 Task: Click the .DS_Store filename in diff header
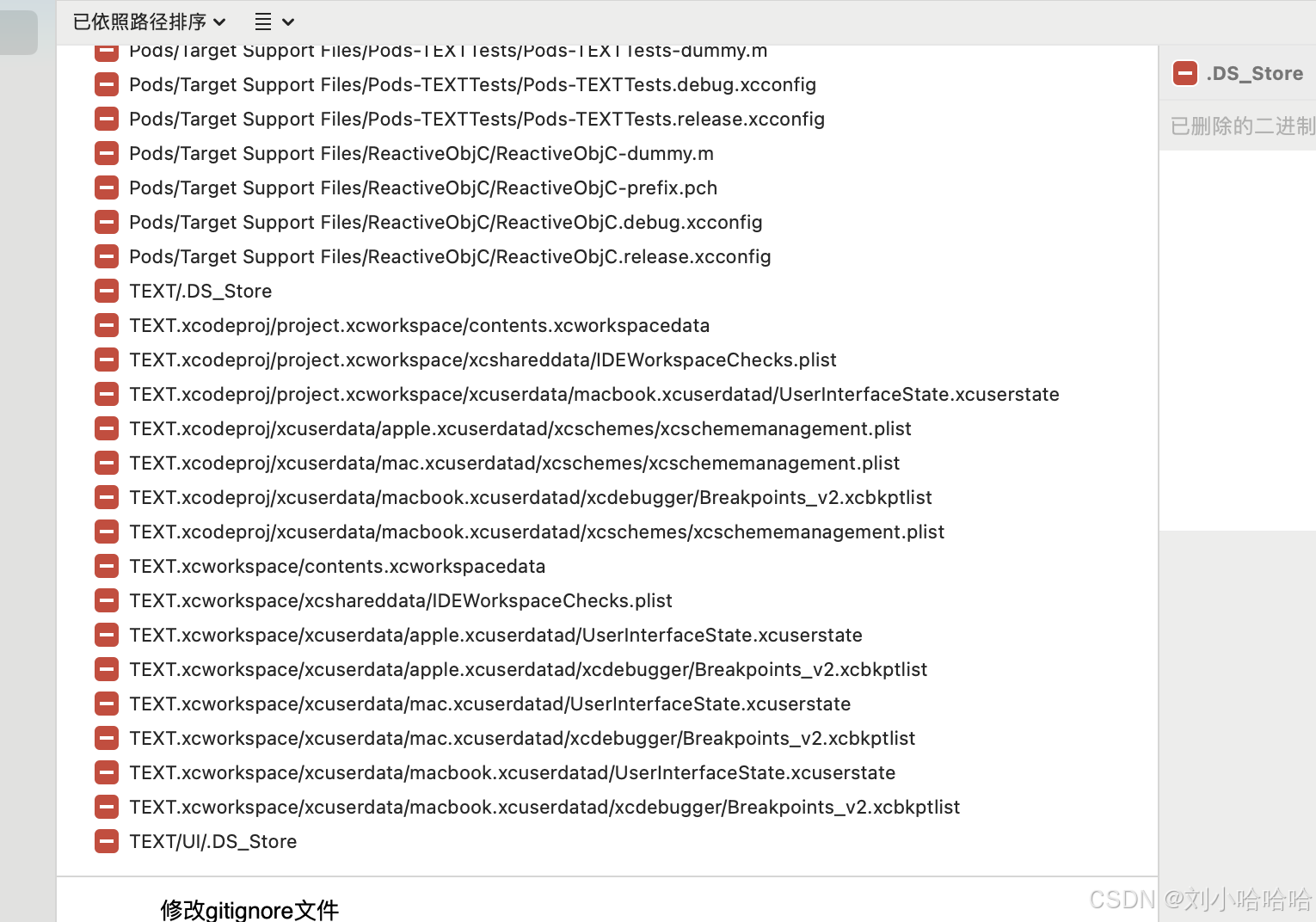[1254, 73]
